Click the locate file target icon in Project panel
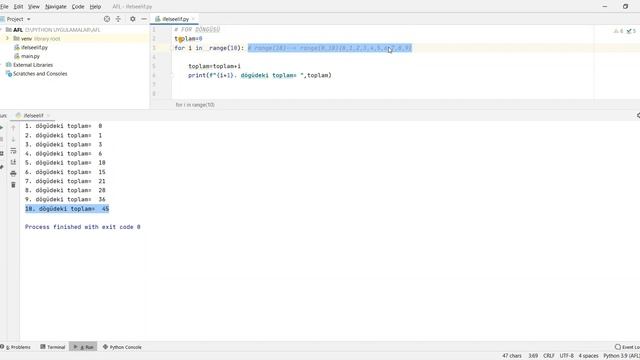The height and width of the screenshot is (360, 640). click(107, 19)
